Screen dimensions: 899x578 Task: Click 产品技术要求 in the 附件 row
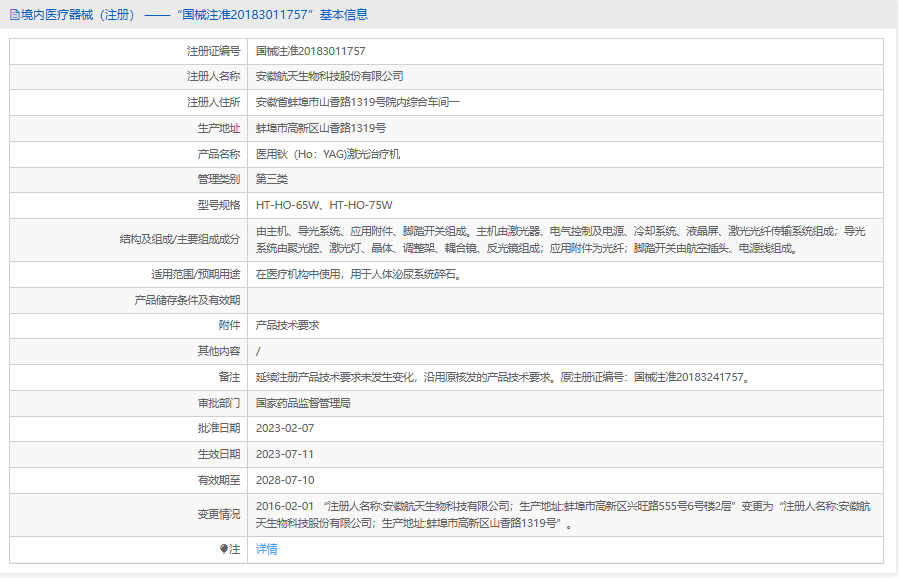coord(288,325)
